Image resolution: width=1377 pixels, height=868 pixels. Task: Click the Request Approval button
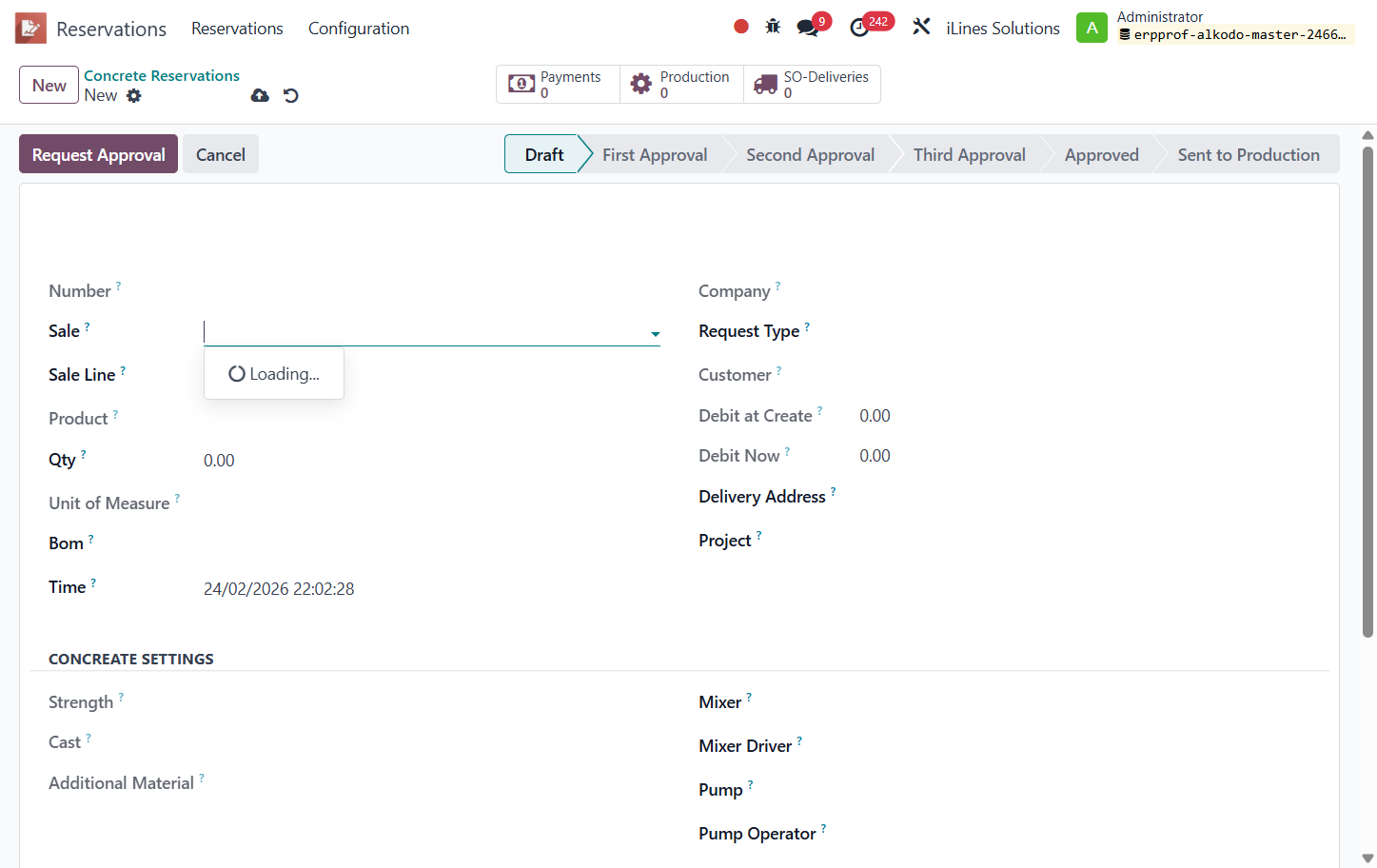point(98,154)
